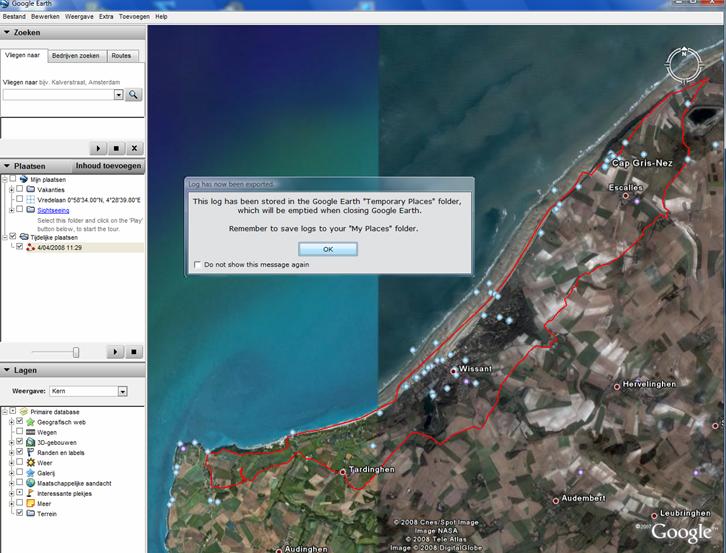The image size is (726, 553).
Task: Click the Tardinghen town marker on map
Action: 343,472
